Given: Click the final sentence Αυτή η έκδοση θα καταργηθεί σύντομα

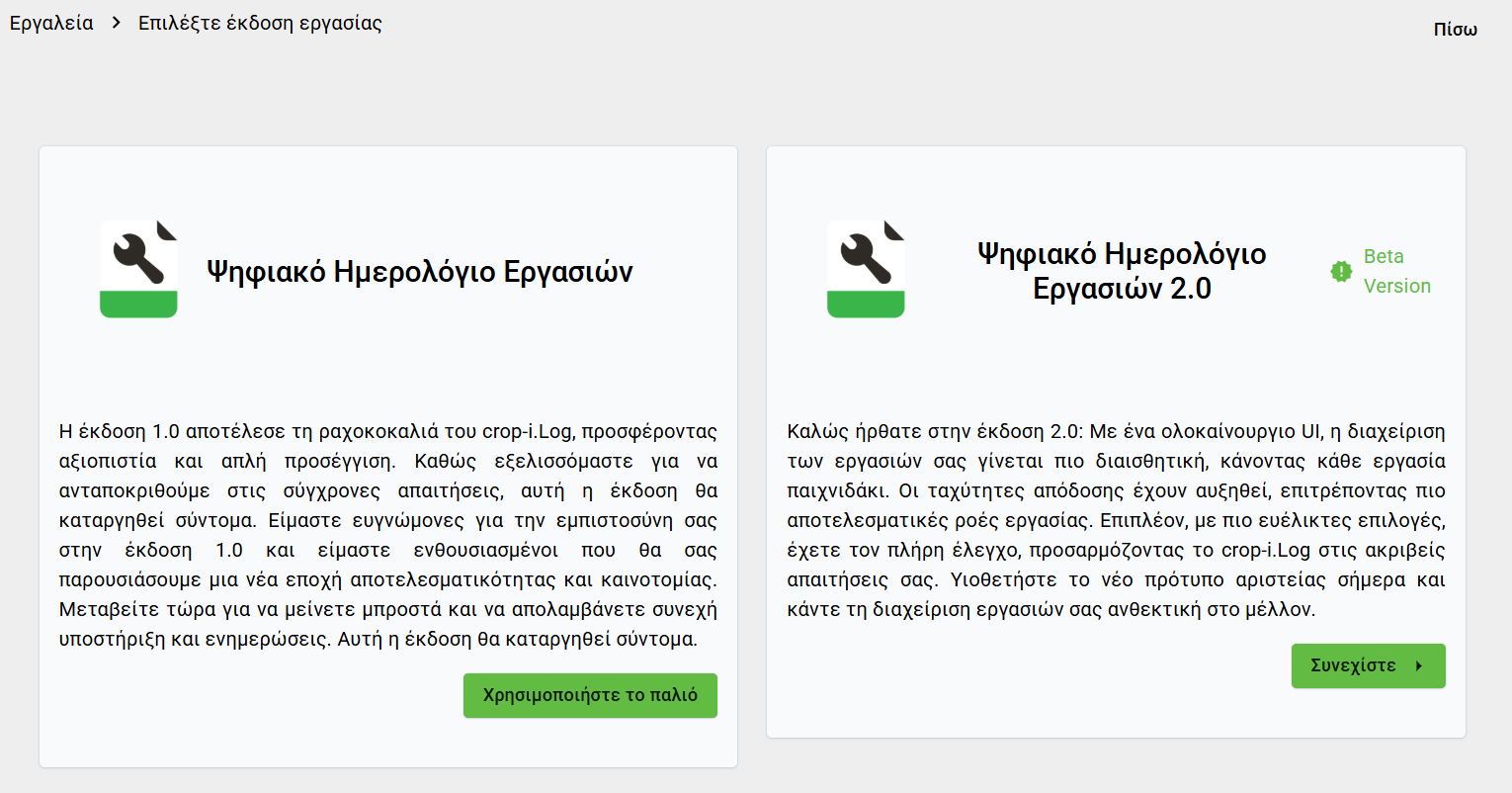Looking at the screenshot, I should point(517,640).
